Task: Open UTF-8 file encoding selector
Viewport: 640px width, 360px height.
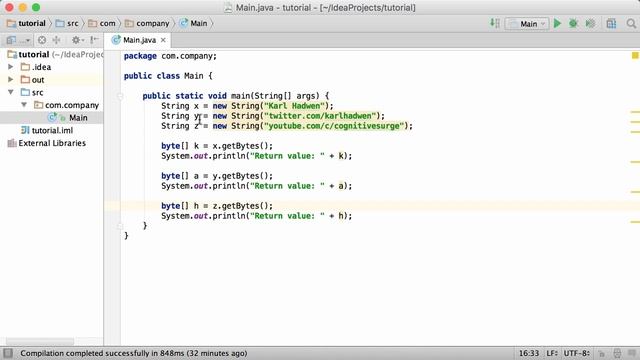Action: [x=577, y=353]
